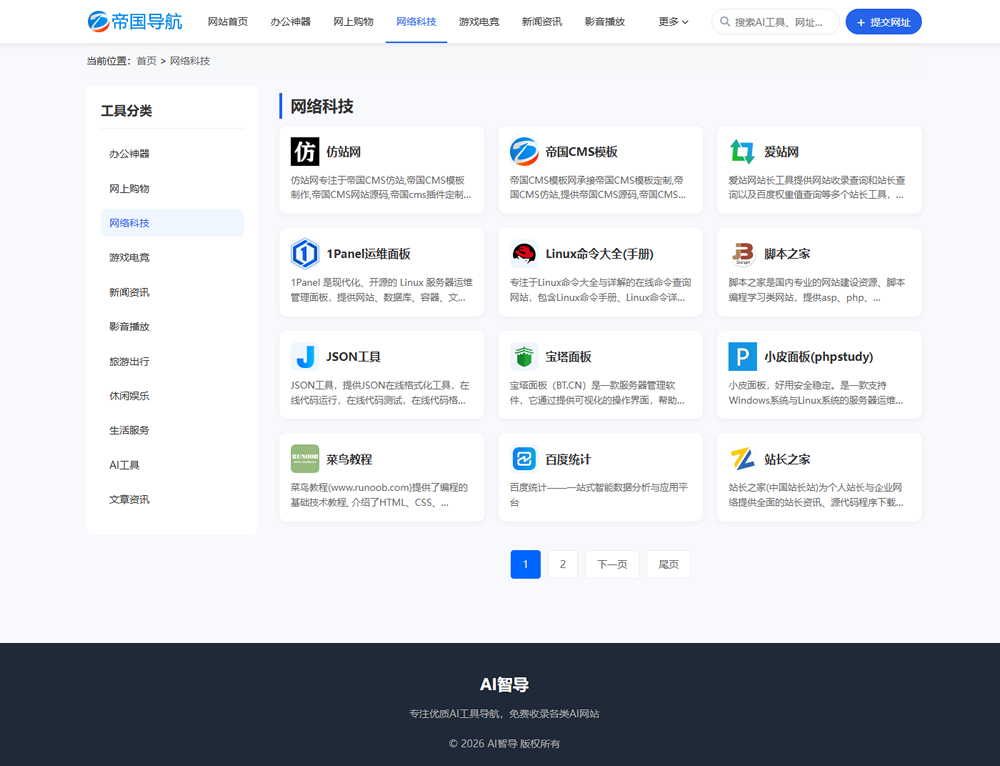The width and height of the screenshot is (1000, 766).
Task: Select 影音播放 in sidebar categories
Action: click(172, 327)
